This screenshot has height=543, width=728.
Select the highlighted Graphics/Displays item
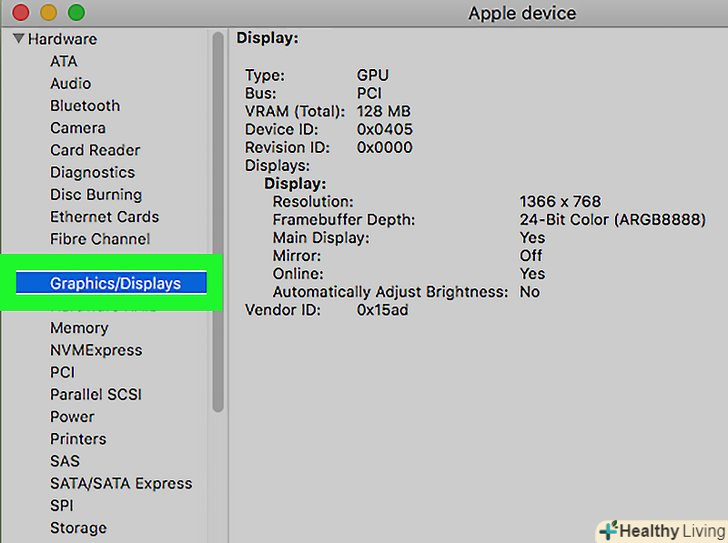(x=115, y=284)
